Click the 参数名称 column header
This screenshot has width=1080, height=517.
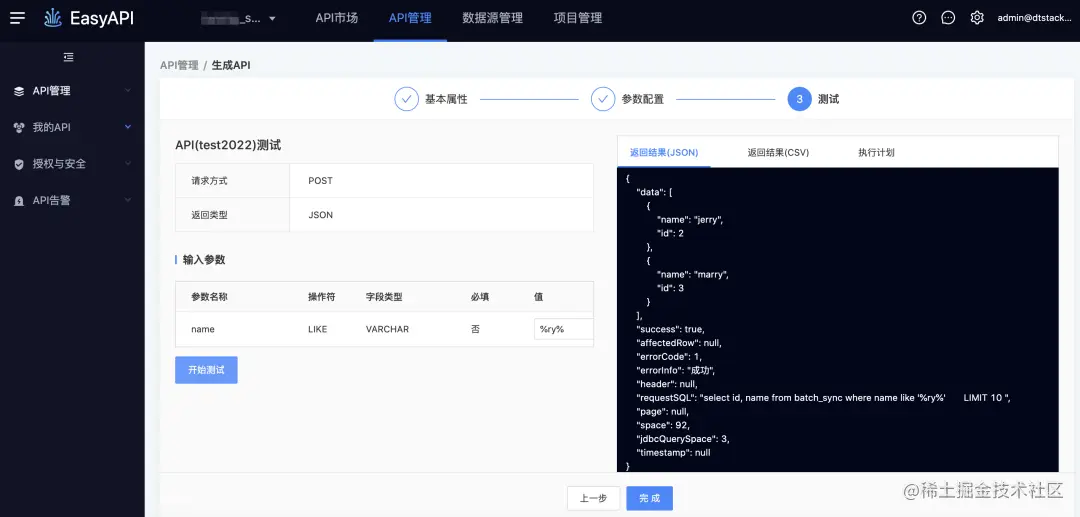[x=209, y=297]
